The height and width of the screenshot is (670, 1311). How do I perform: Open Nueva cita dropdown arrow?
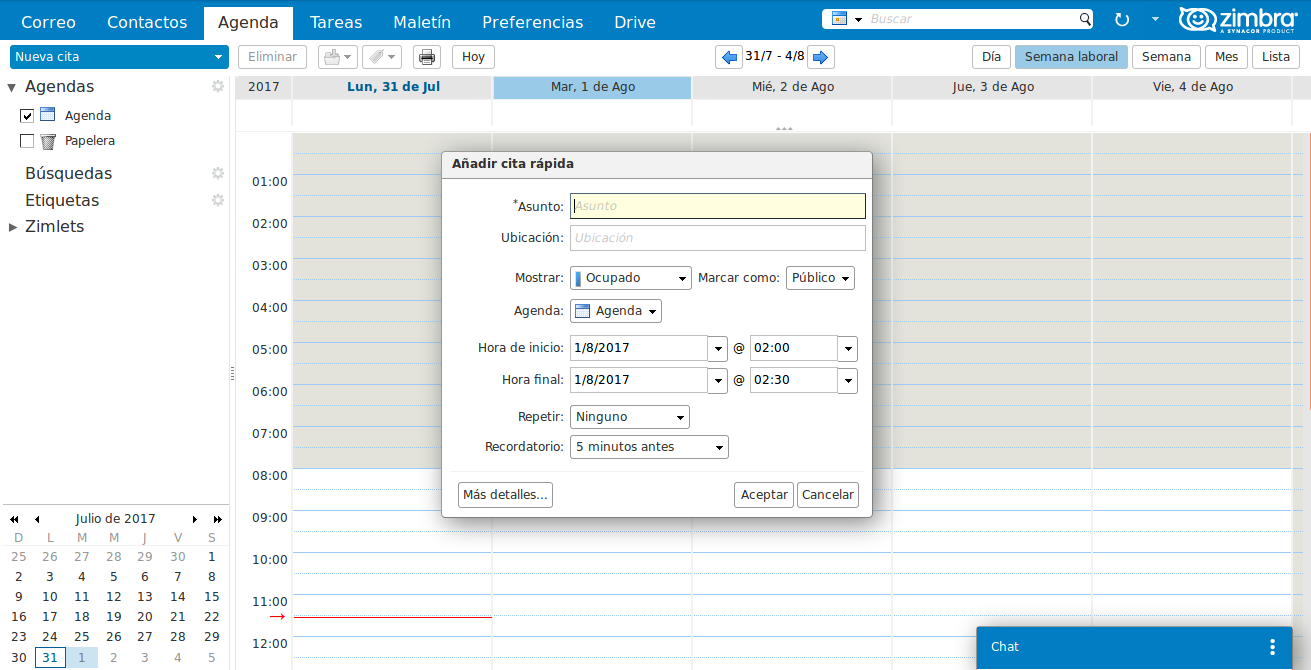(219, 57)
